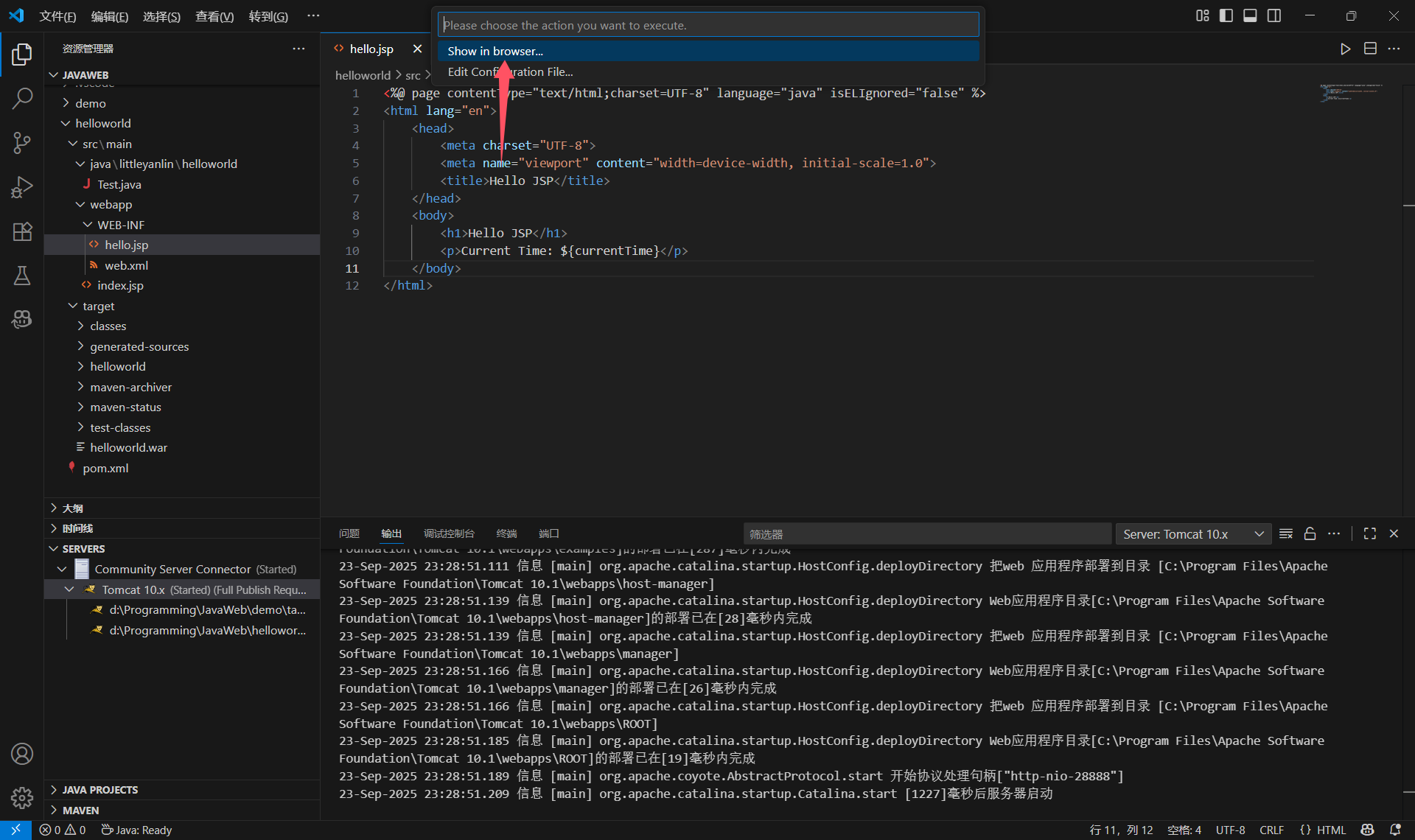Expand the JAVA PROJECTS section
Image resolution: width=1415 pixels, height=840 pixels.
coord(99,790)
